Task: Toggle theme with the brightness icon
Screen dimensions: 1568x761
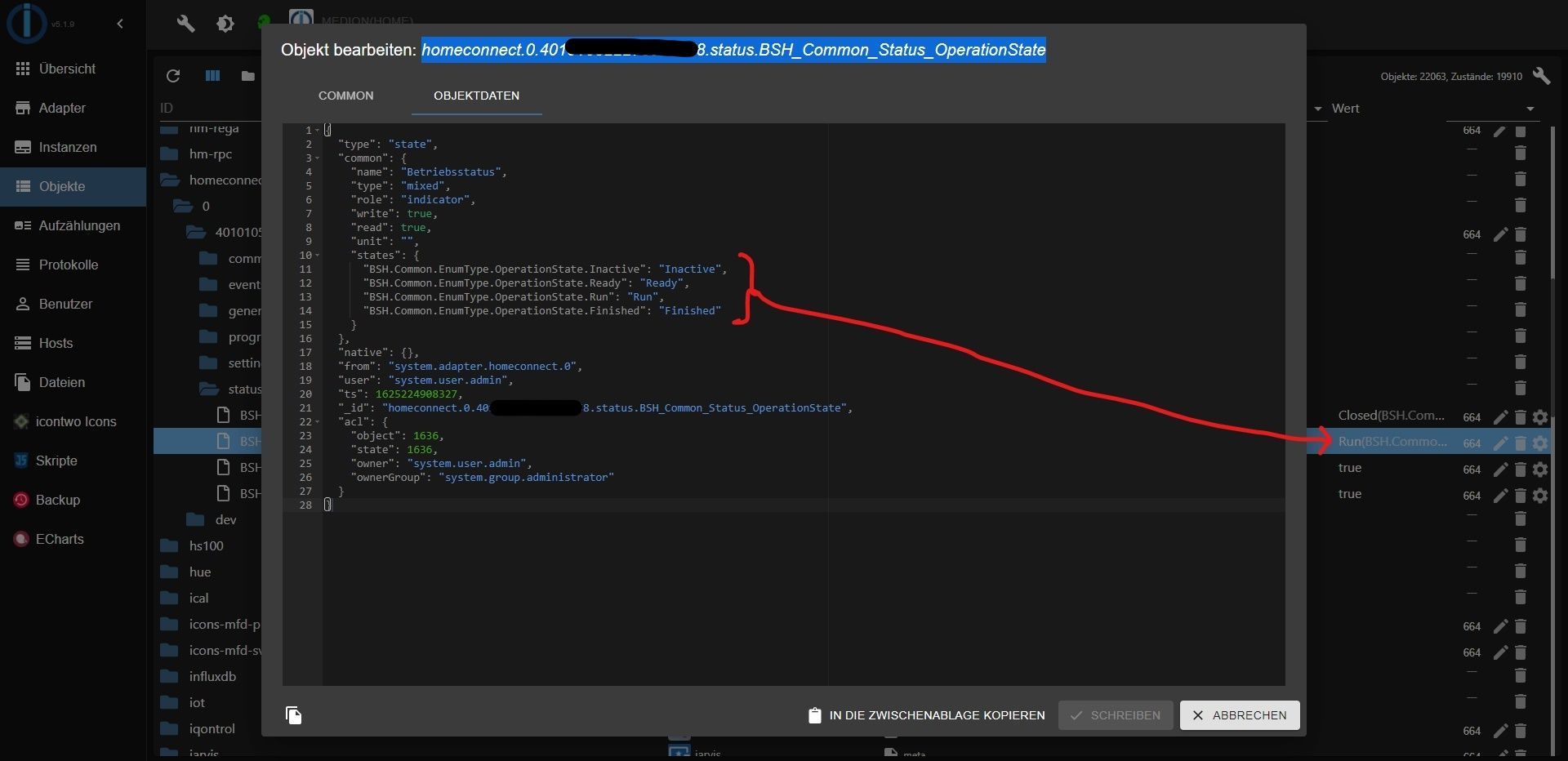Action: 225,24
